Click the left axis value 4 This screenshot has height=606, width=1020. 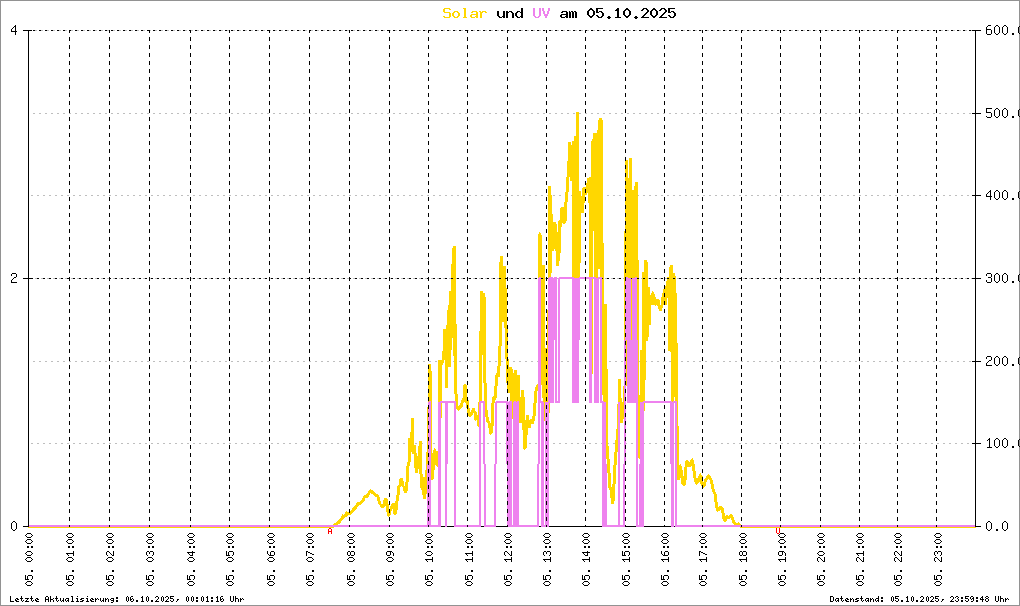[x=14, y=30]
